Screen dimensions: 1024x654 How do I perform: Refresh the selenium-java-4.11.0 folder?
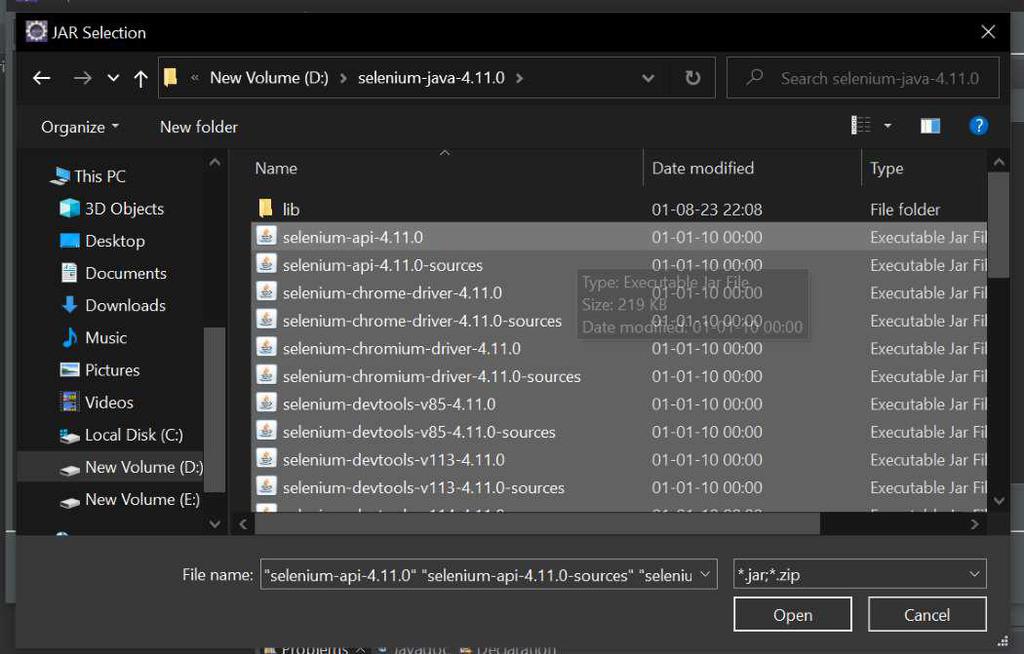tap(693, 78)
